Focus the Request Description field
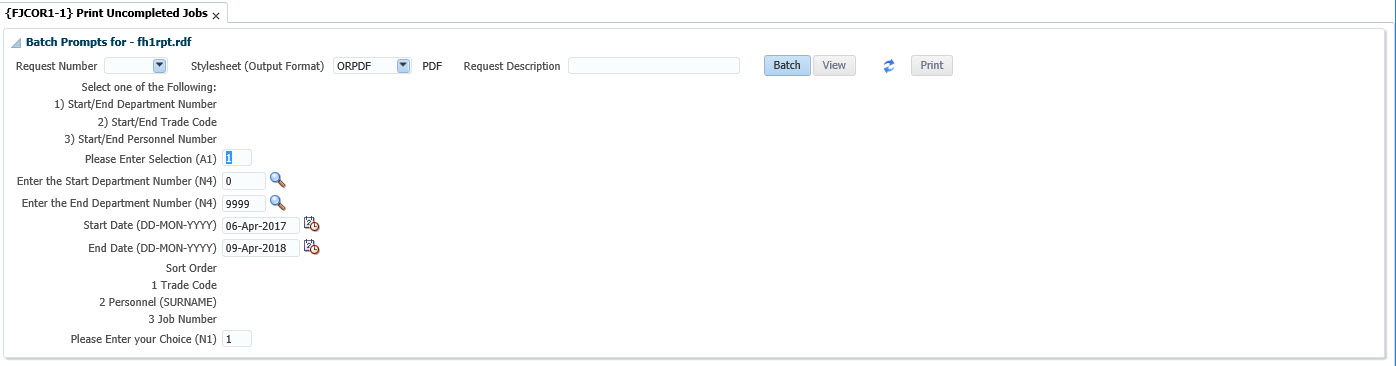This screenshot has width=1396, height=366. tap(654, 66)
